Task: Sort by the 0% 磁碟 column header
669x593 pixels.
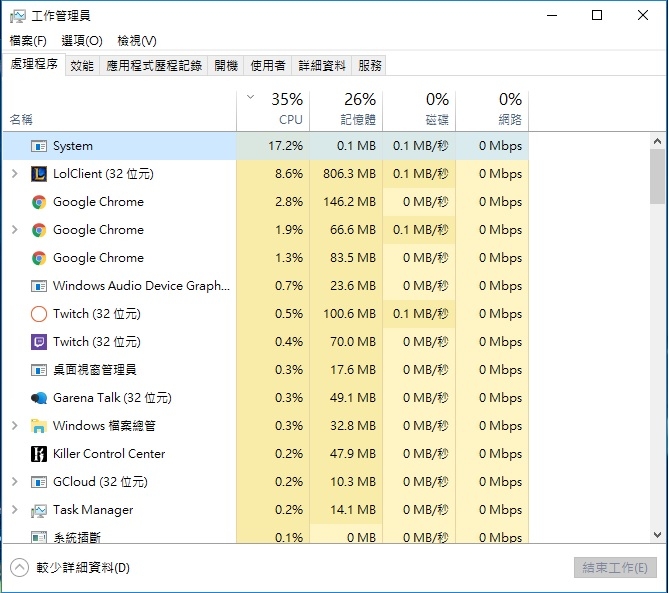Action: pos(419,110)
